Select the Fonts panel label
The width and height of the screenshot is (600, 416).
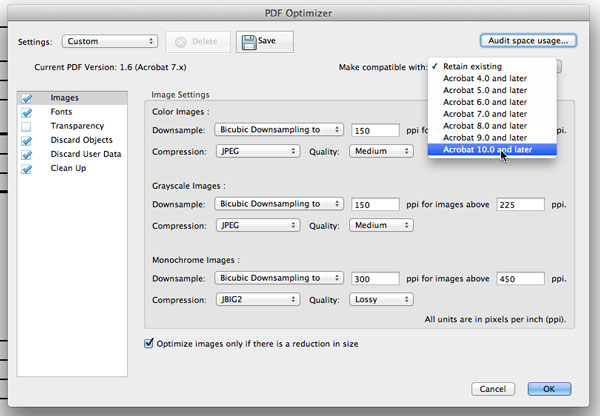61,112
